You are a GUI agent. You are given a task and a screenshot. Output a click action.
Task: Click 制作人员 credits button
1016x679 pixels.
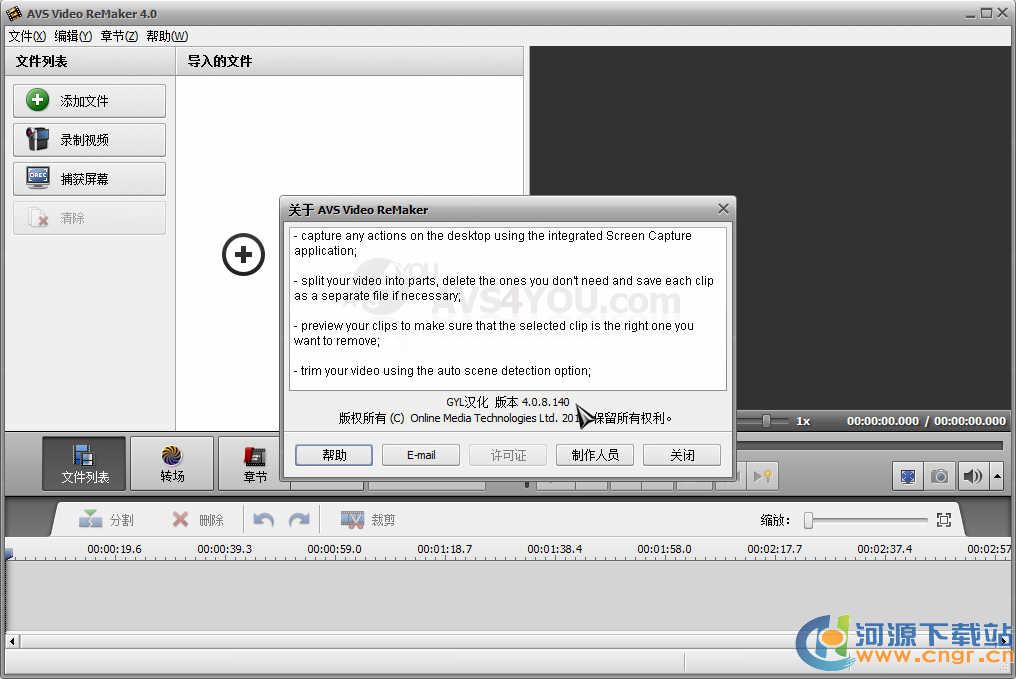click(x=595, y=455)
